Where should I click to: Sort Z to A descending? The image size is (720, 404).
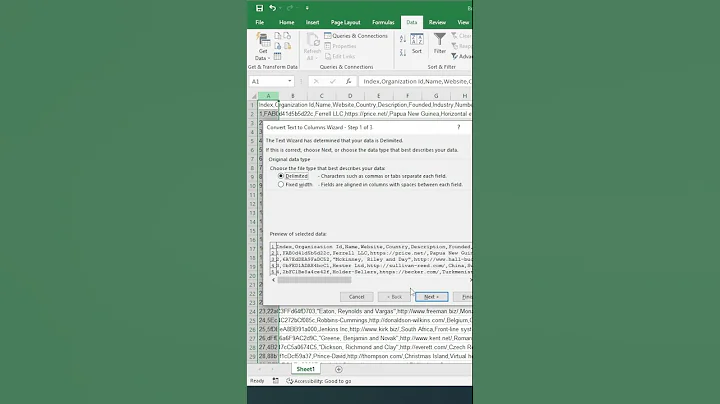(x=403, y=53)
